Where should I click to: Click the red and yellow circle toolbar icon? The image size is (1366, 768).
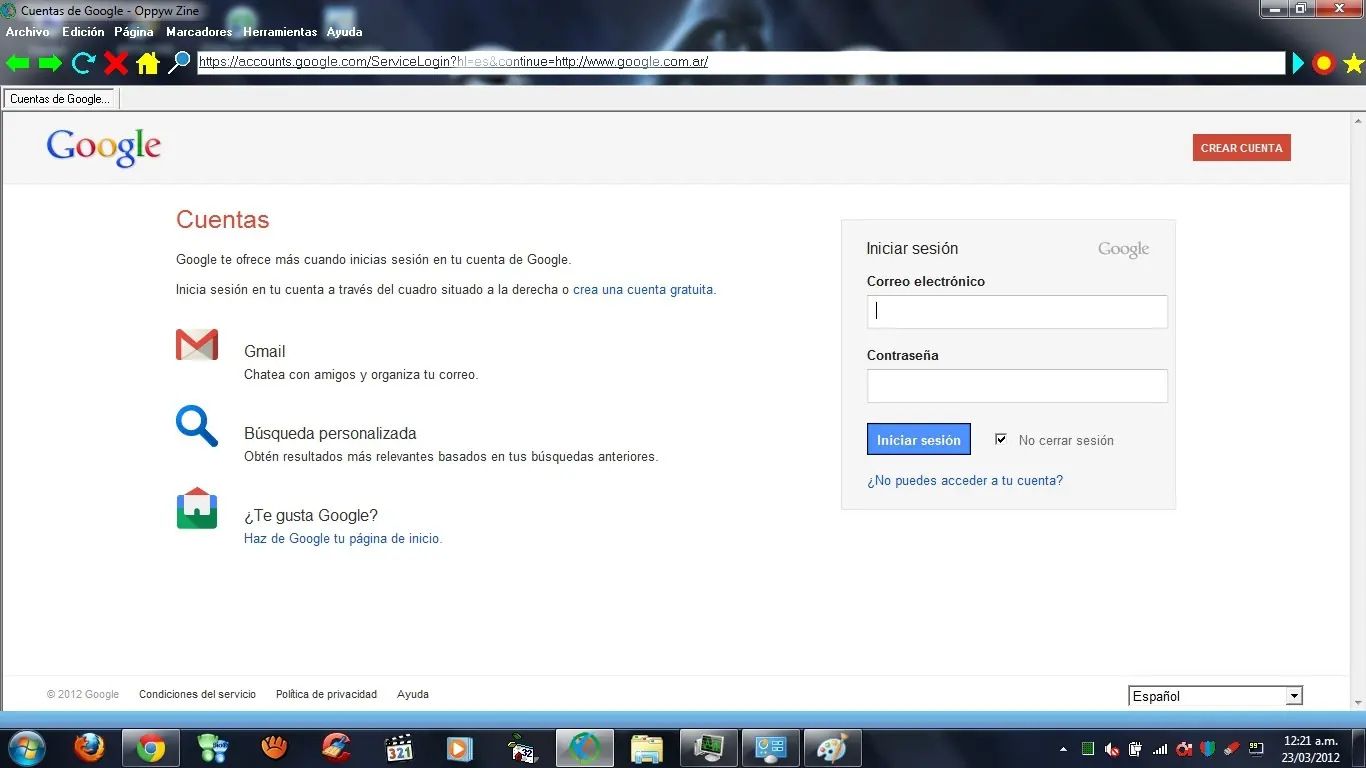tap(1324, 64)
